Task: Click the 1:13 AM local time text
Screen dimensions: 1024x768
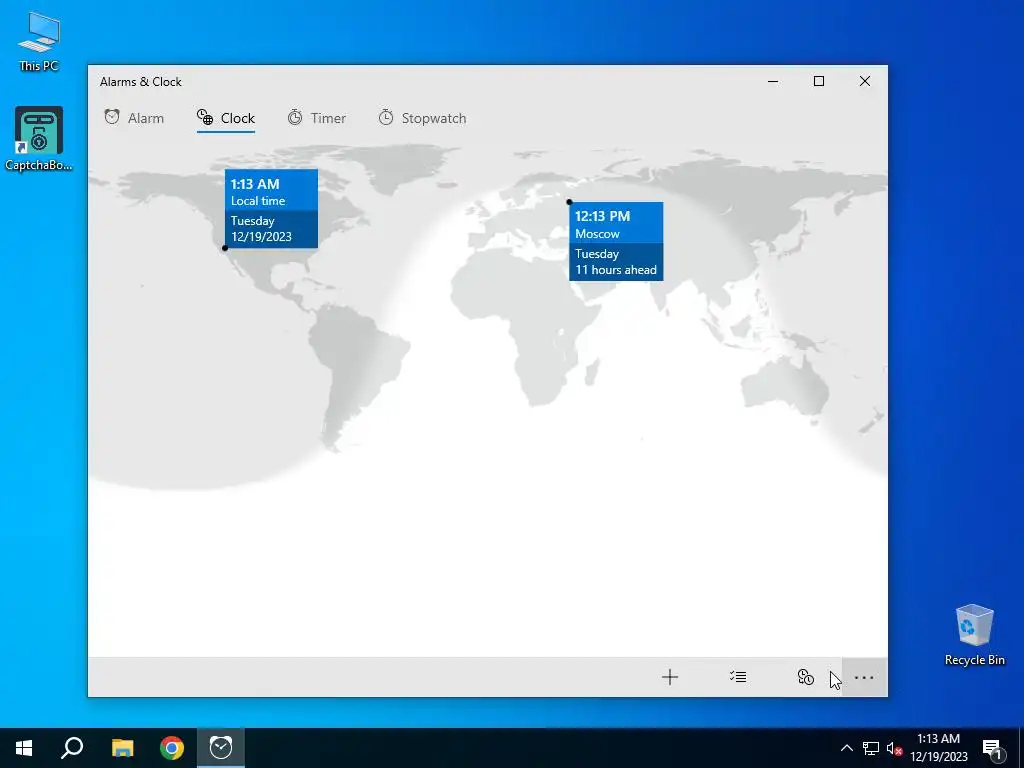Action: pyautogui.click(x=255, y=184)
